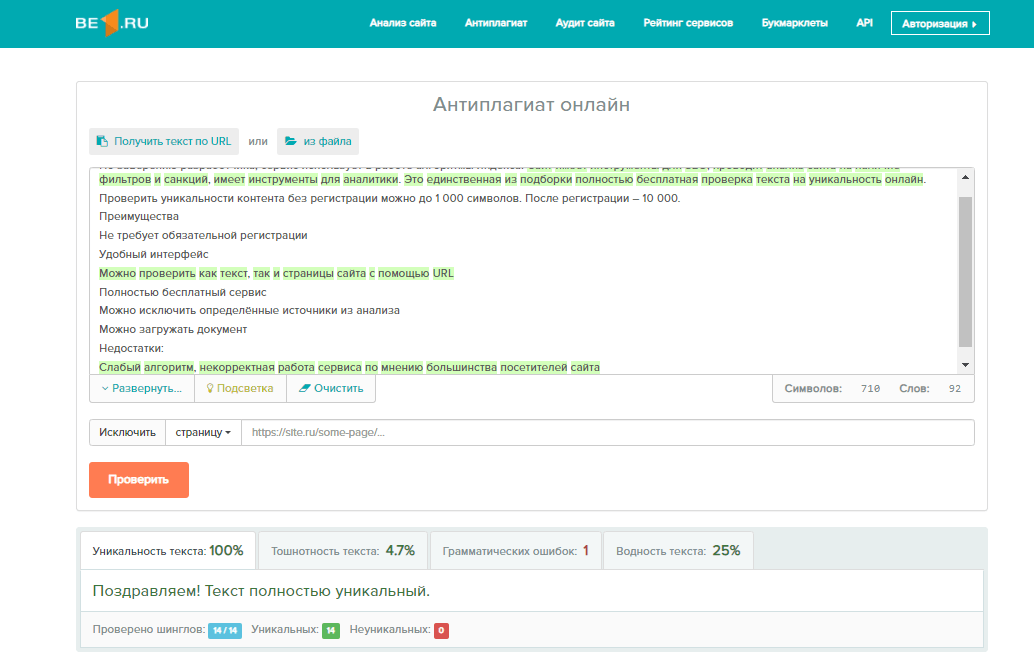The image size is (1034, 656).
Task: Open the страницу dropdown
Action: point(203,432)
